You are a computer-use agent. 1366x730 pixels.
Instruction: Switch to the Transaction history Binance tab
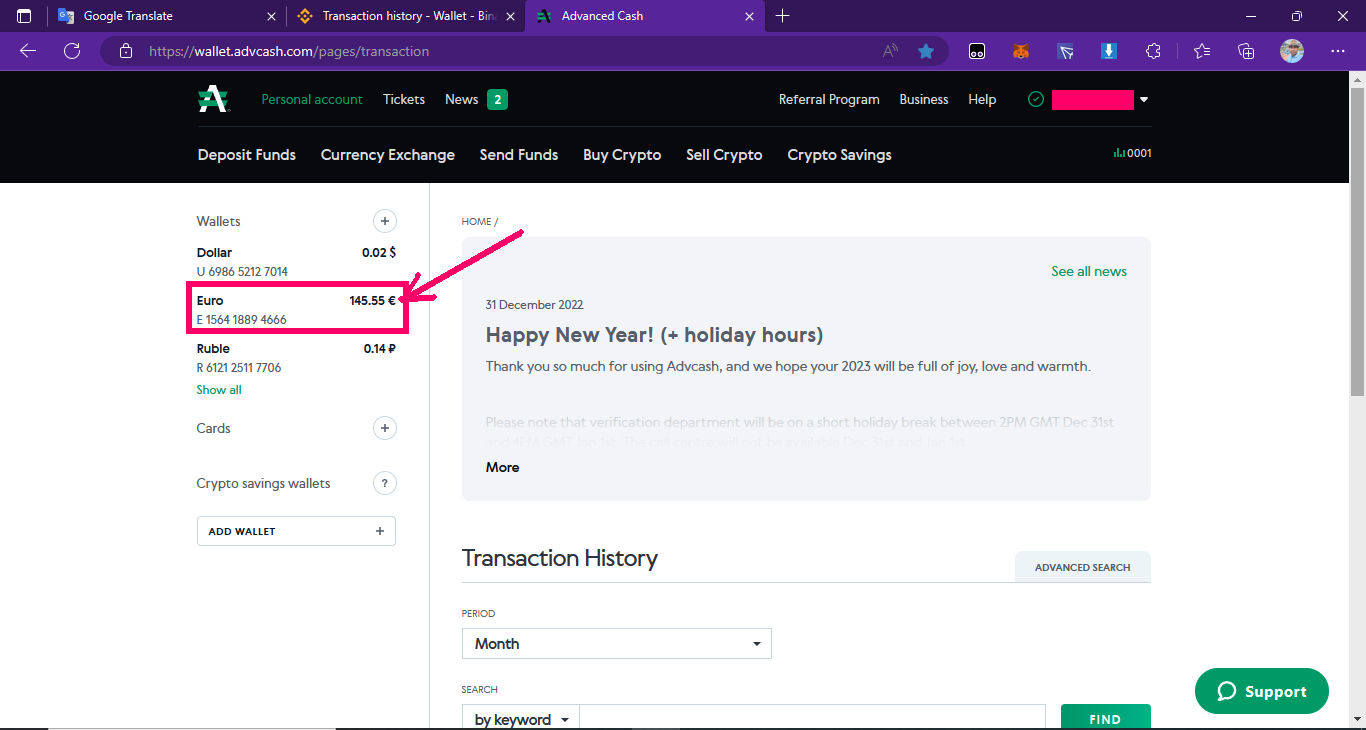click(406, 16)
